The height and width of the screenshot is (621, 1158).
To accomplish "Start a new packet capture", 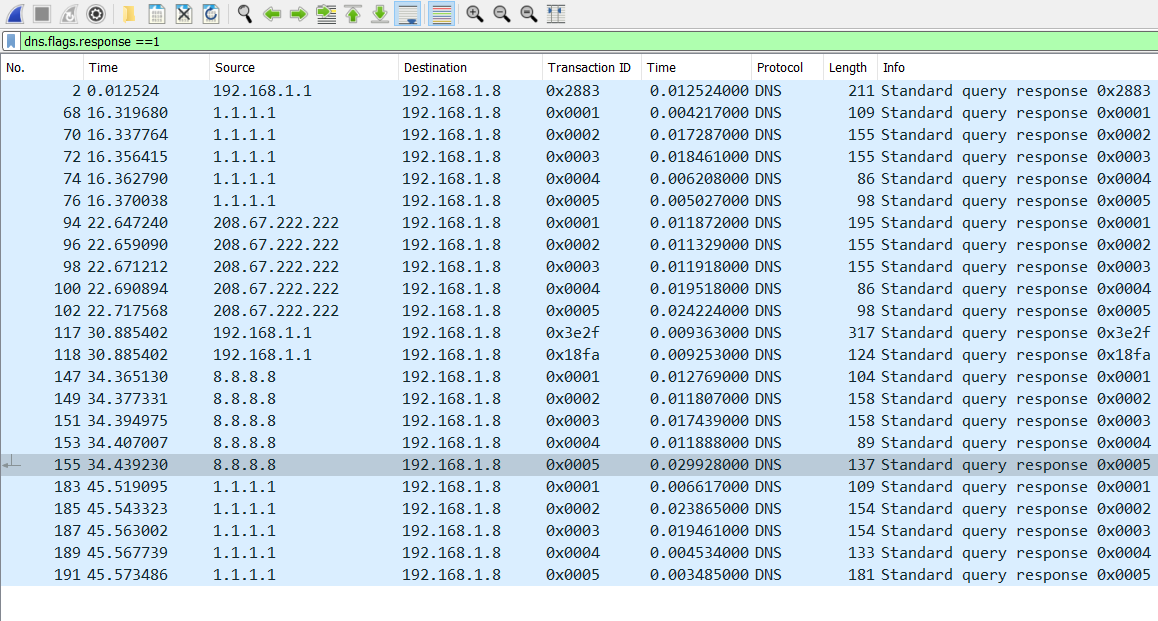I will (x=13, y=14).
